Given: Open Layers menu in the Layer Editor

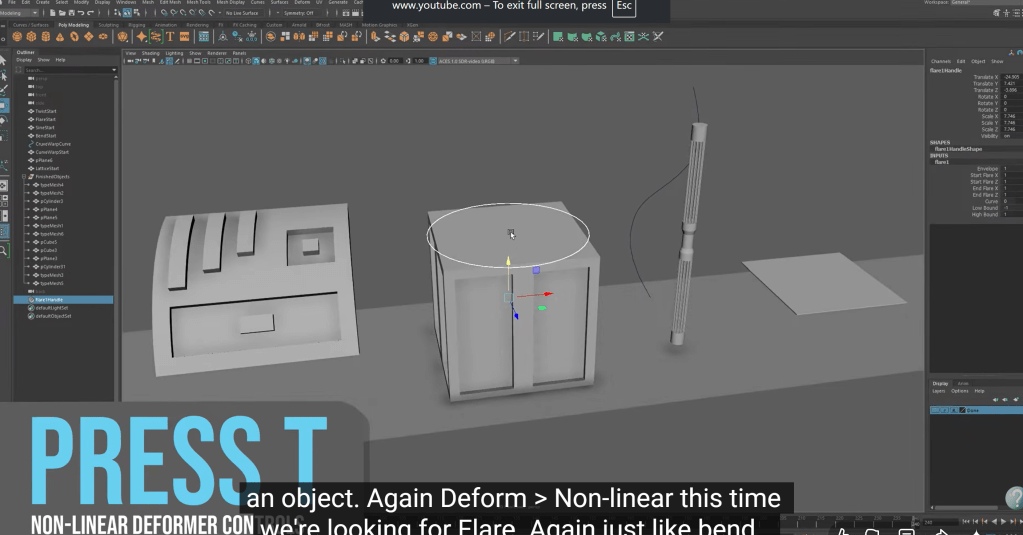Looking at the screenshot, I should [x=938, y=391].
